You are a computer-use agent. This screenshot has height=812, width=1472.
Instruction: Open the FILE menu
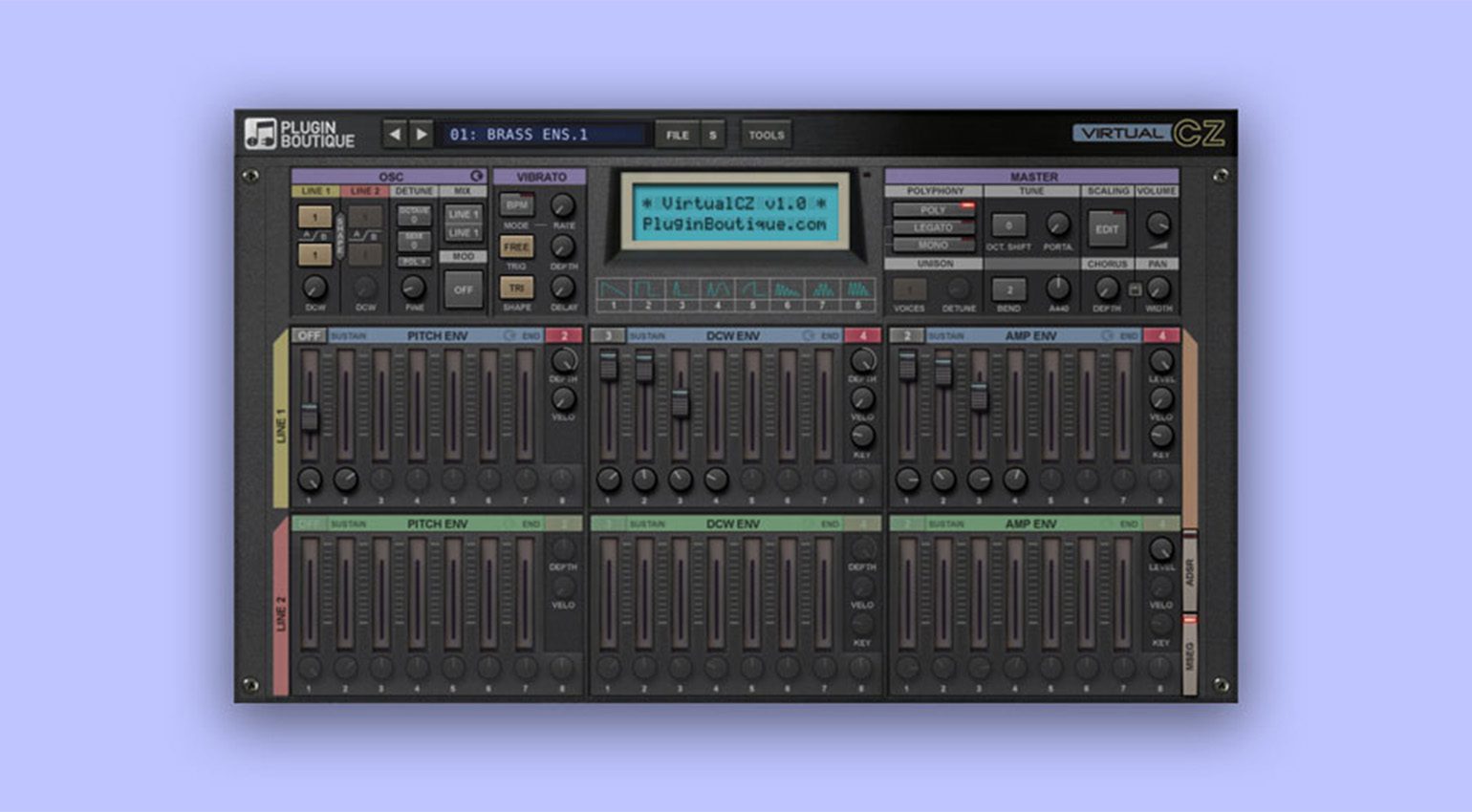tap(678, 135)
